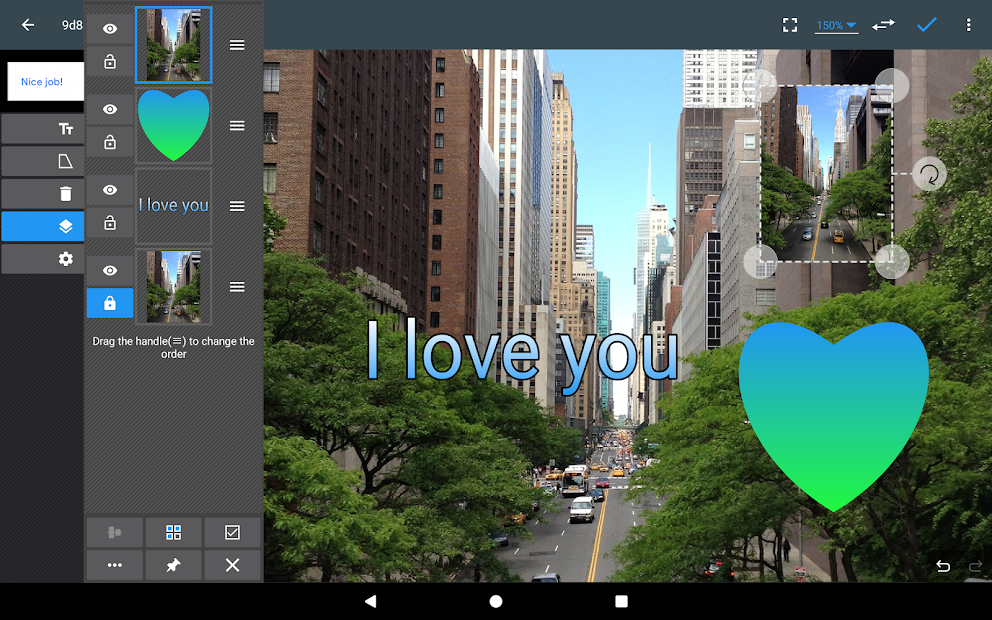
Task: Click the fullscreen icon in the top bar
Action: coord(789,25)
